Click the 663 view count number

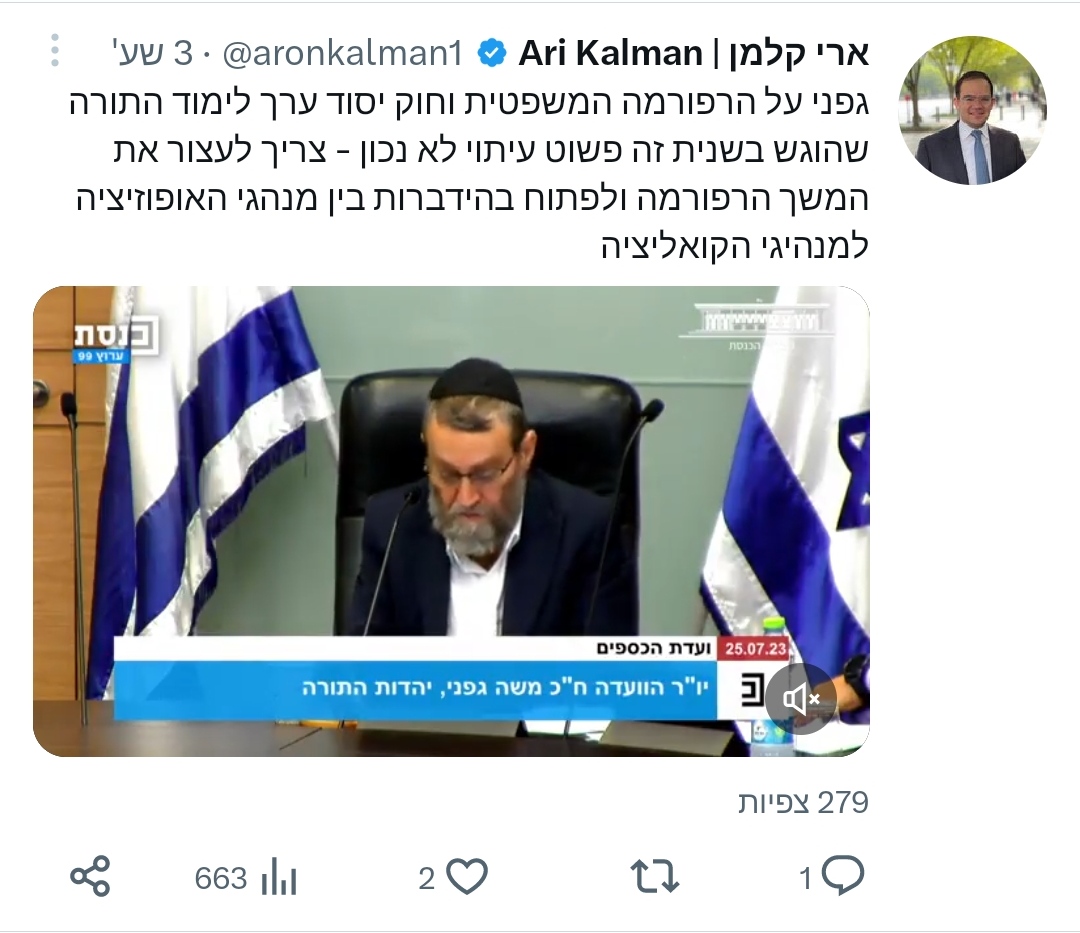click(221, 879)
